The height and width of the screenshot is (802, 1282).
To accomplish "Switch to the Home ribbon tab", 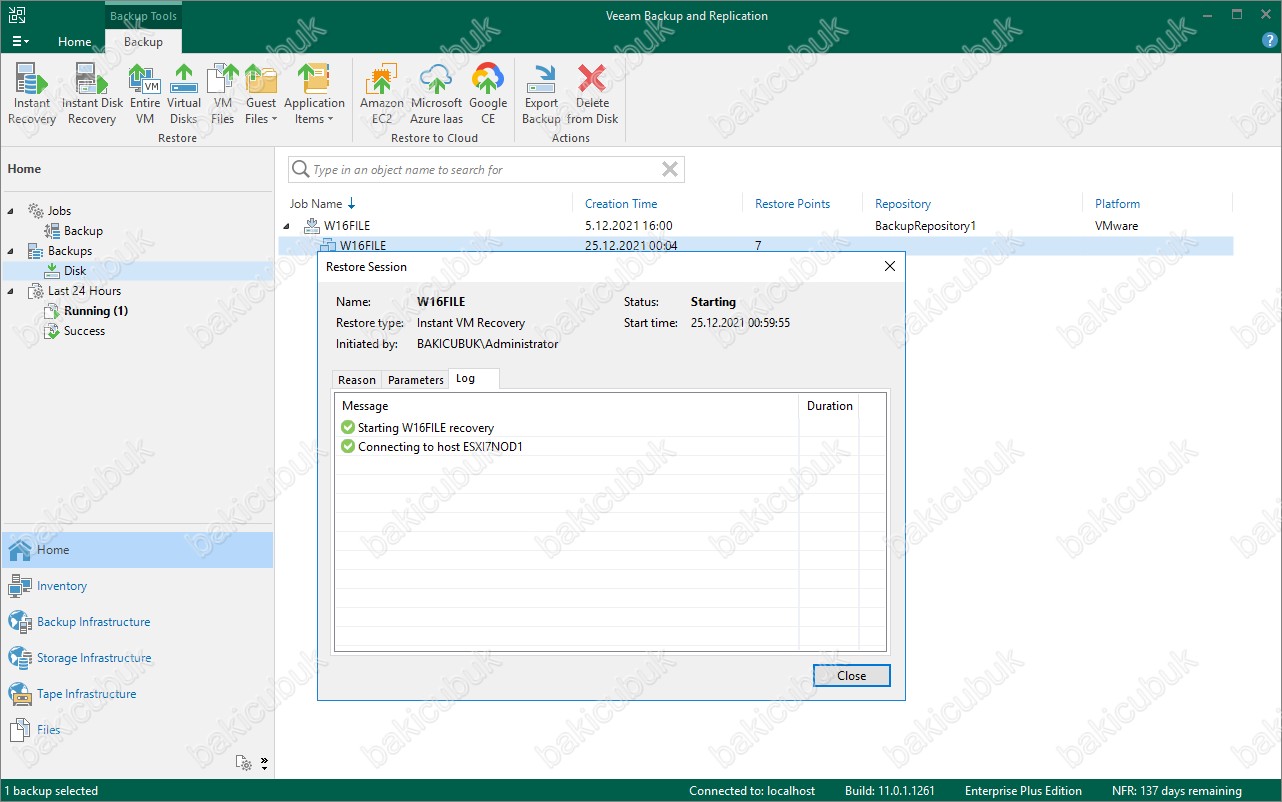I will tap(75, 42).
